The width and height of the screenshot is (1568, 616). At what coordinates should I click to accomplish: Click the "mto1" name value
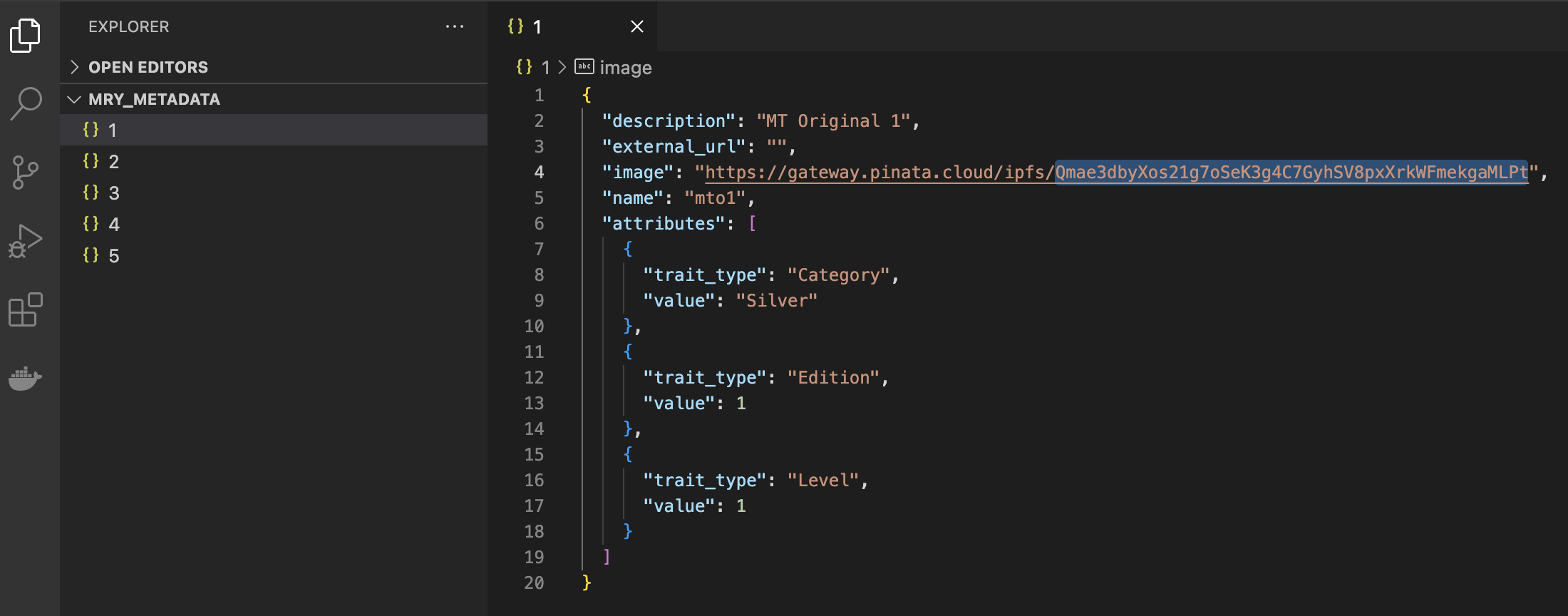coord(715,197)
